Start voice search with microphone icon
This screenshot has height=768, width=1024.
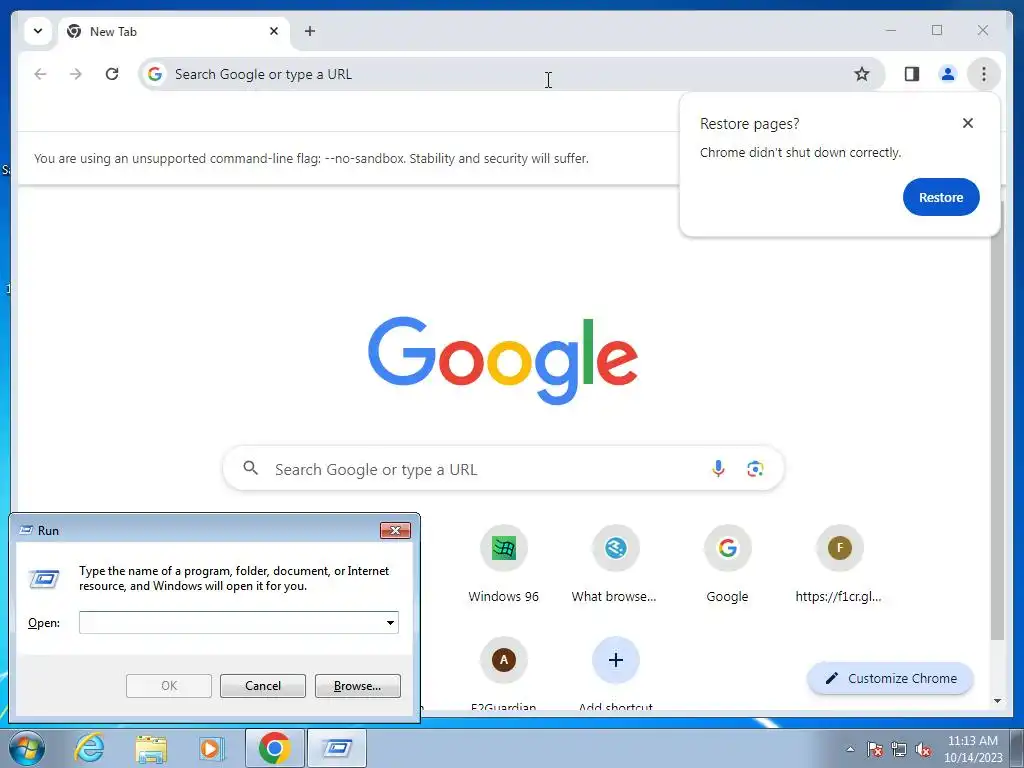pyautogui.click(x=718, y=468)
